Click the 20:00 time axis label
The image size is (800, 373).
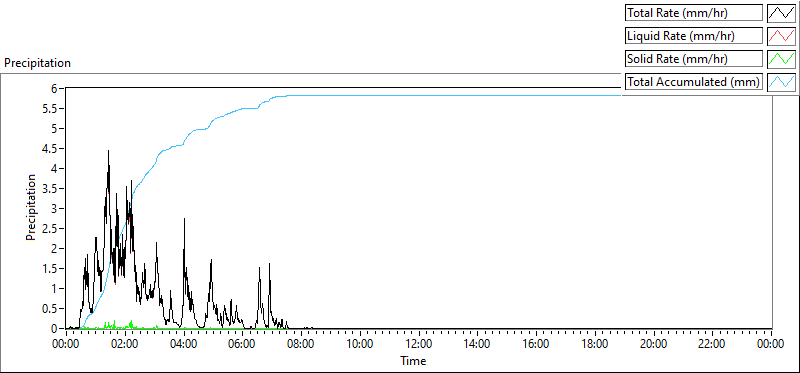pyautogui.click(x=654, y=344)
